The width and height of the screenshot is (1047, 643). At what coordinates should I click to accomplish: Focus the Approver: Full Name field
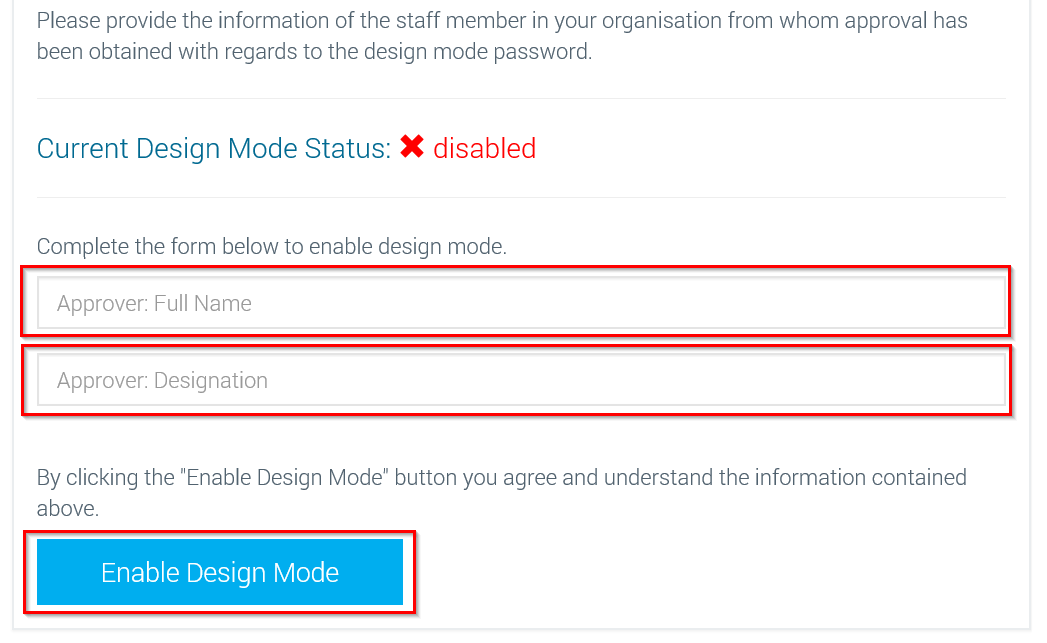click(521, 303)
